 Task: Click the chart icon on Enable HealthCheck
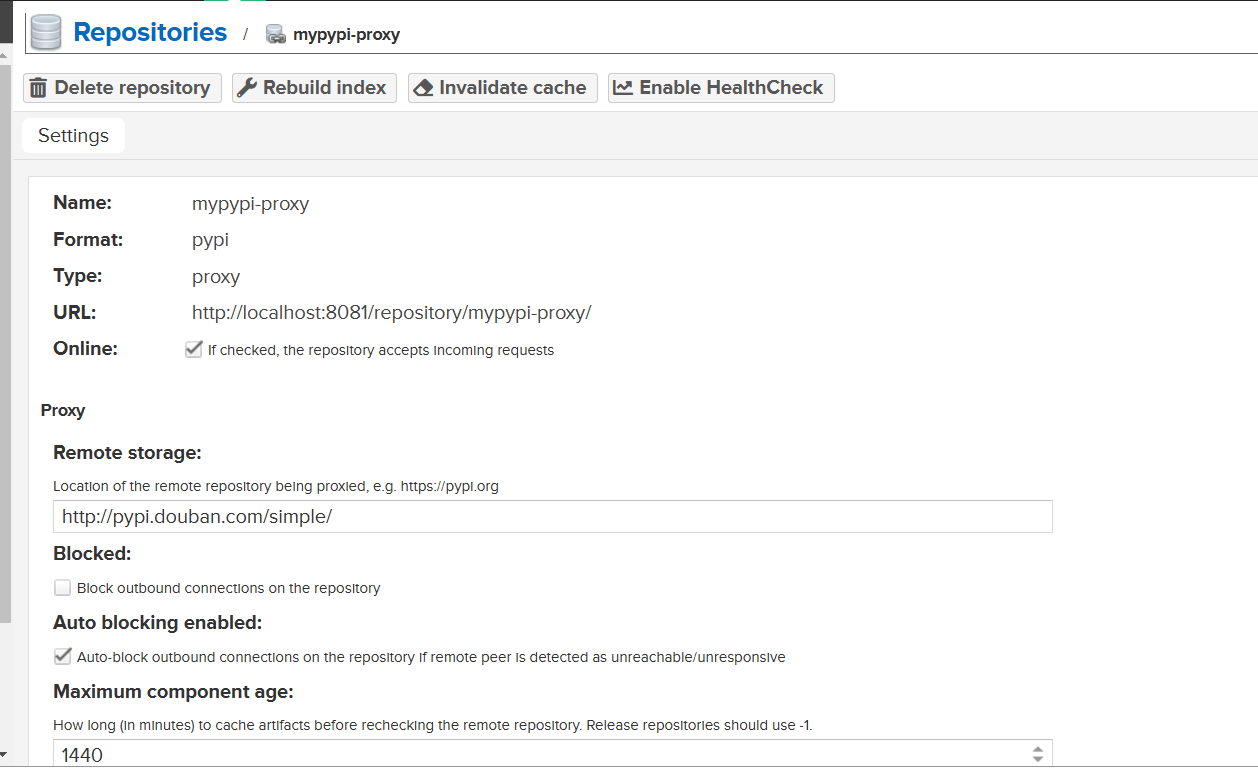coord(623,88)
